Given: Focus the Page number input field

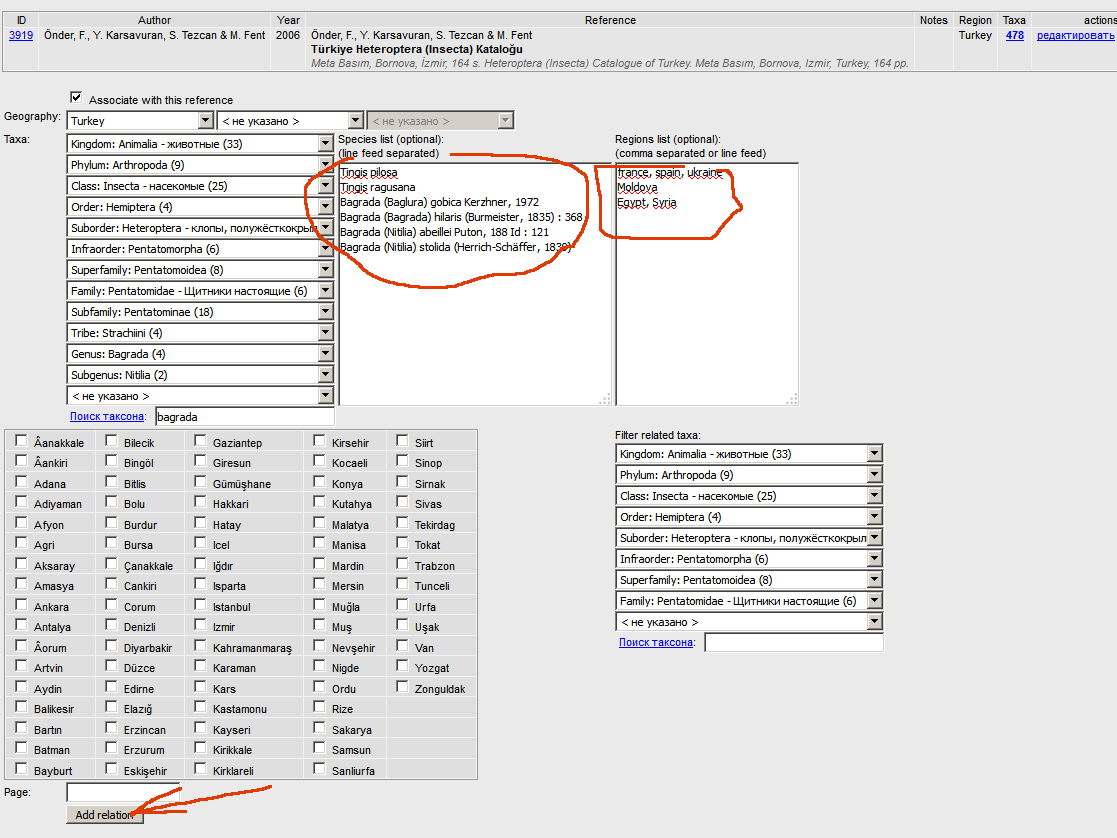Looking at the screenshot, I should click(x=123, y=792).
